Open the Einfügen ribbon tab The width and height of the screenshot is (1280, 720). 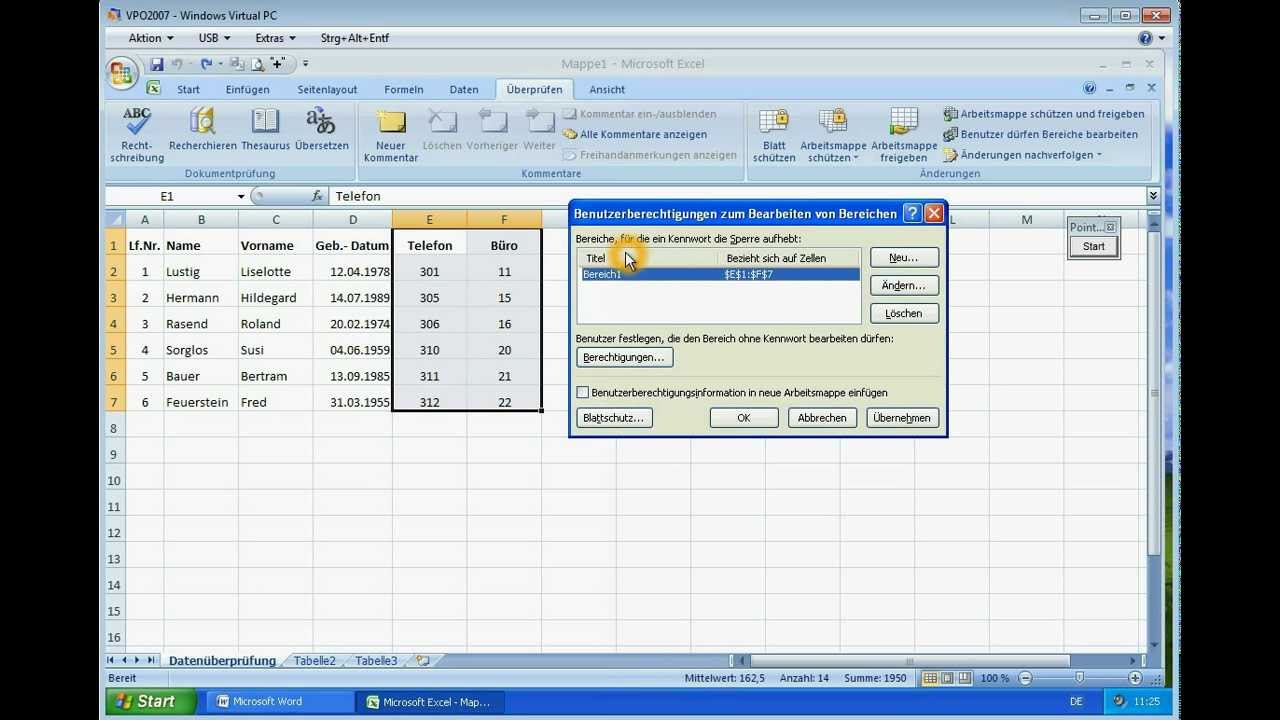click(247, 89)
